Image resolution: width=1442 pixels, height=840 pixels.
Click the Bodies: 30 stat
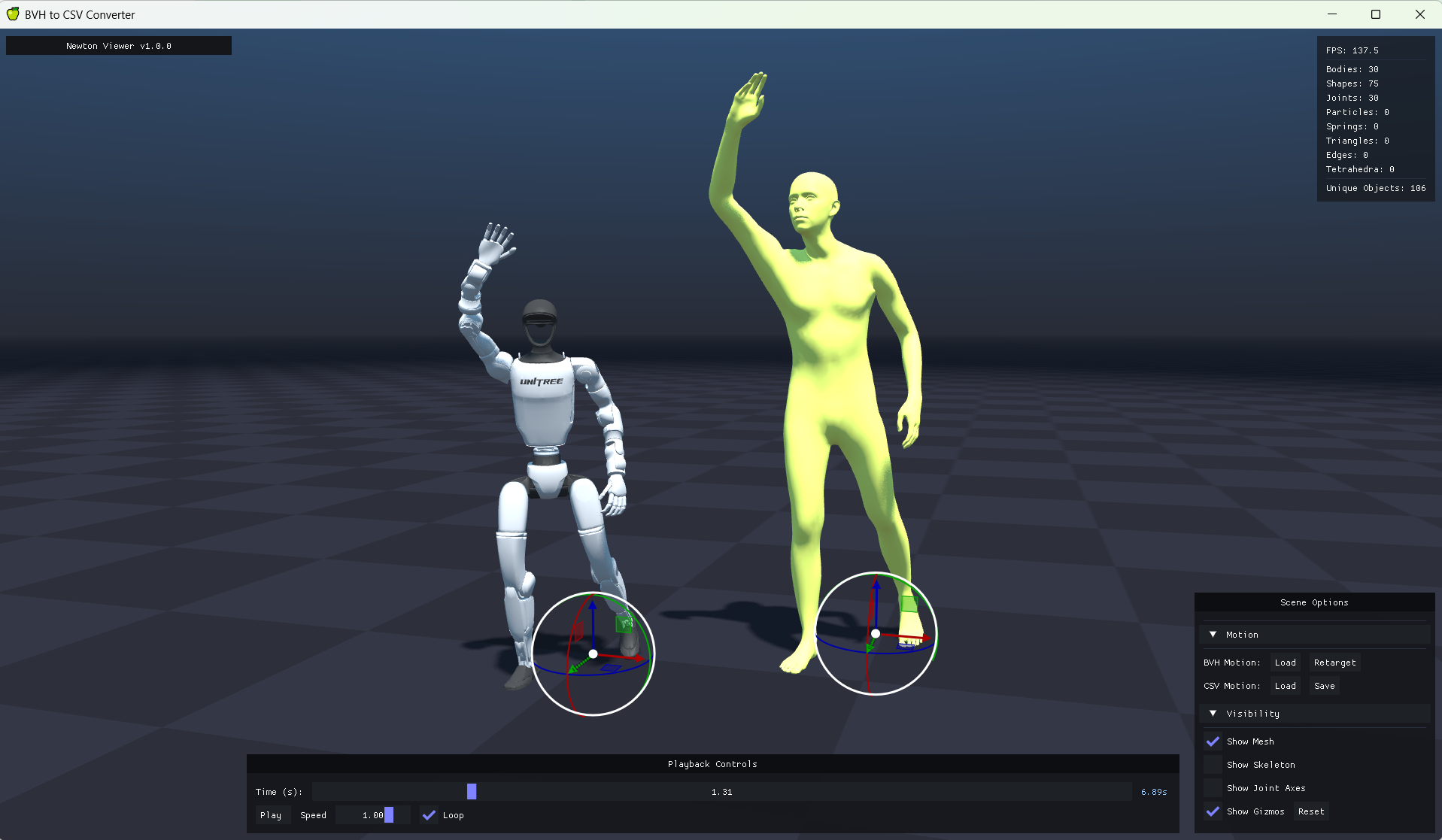tap(1352, 69)
